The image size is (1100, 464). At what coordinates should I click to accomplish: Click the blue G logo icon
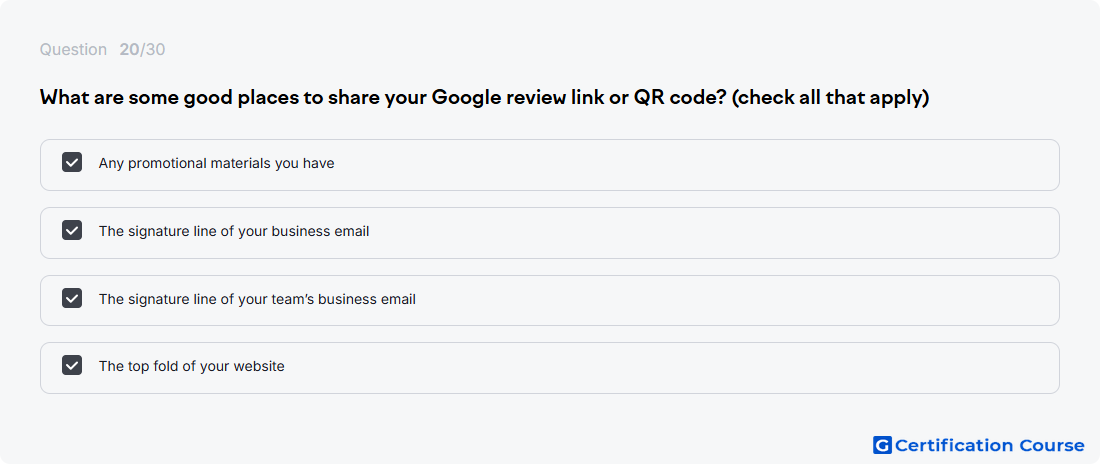[882, 445]
